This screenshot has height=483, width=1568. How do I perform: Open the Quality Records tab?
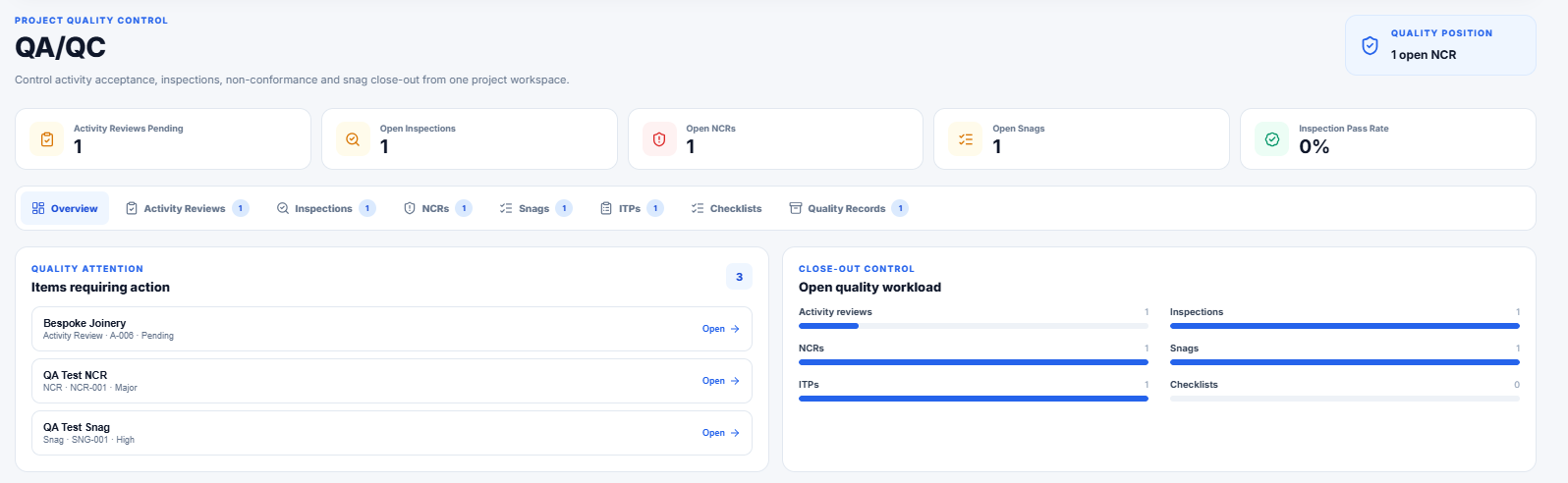click(848, 208)
